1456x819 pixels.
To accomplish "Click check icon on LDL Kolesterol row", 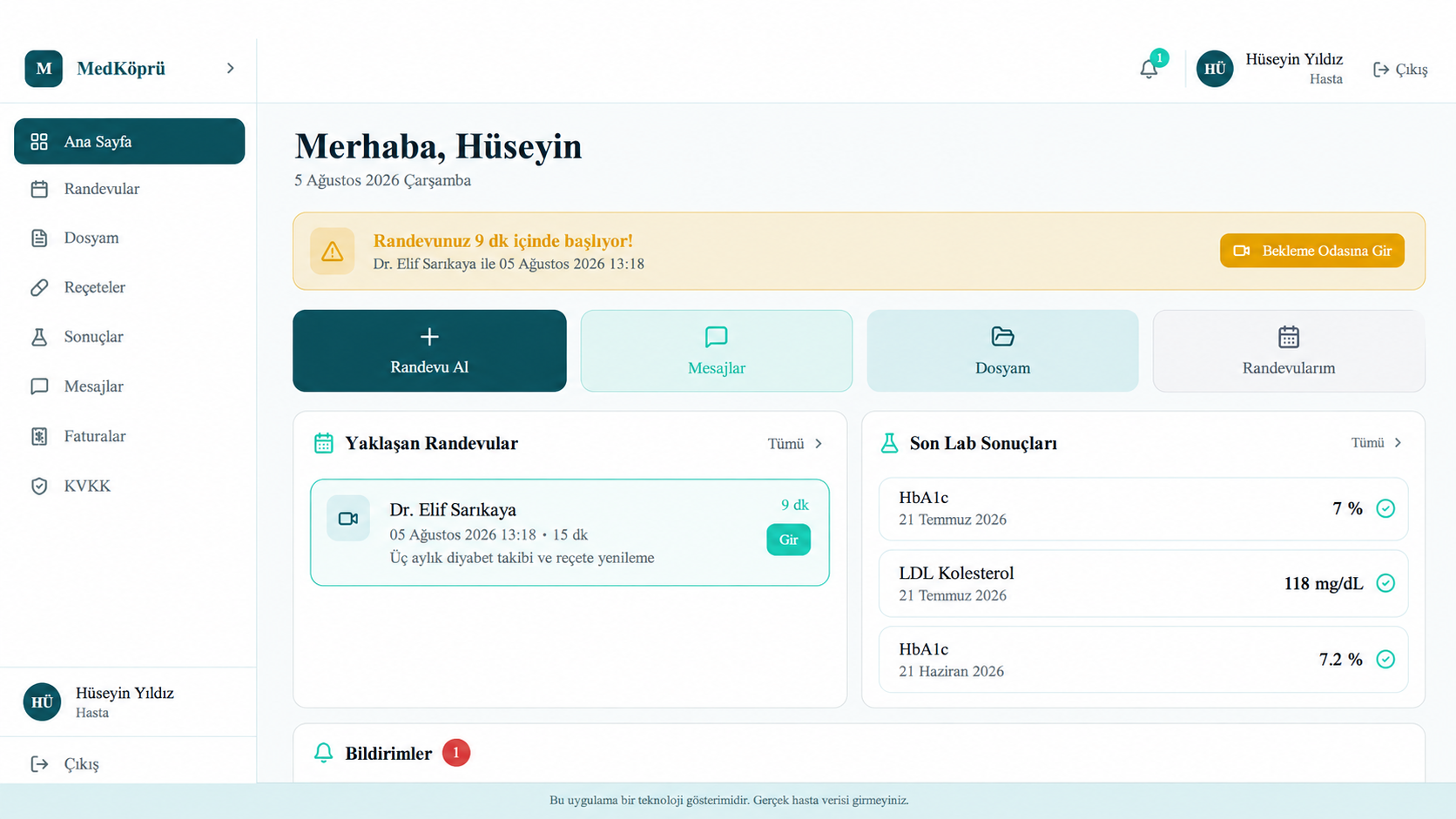I will point(1385,583).
